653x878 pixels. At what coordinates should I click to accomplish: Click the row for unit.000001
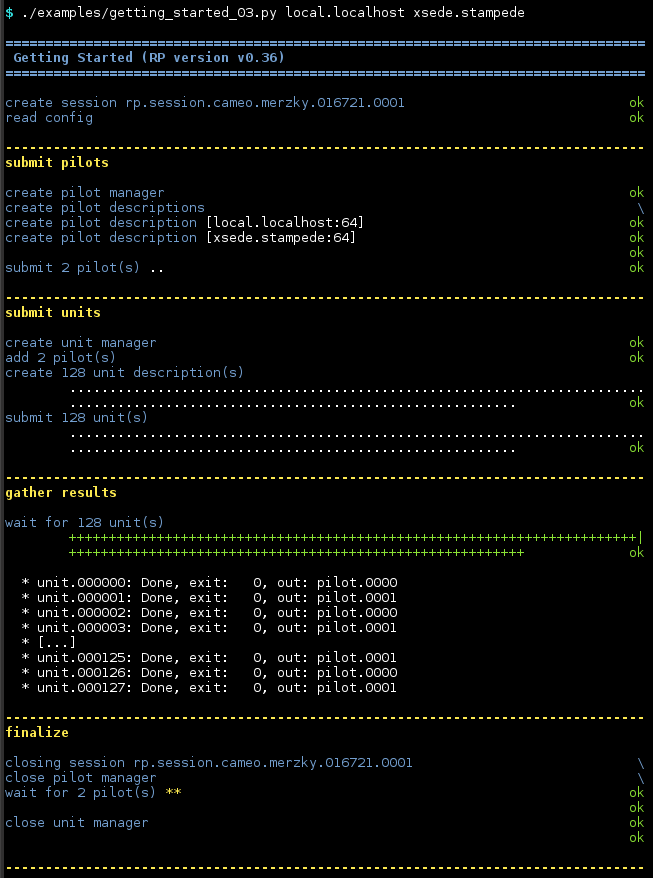tap(209, 598)
